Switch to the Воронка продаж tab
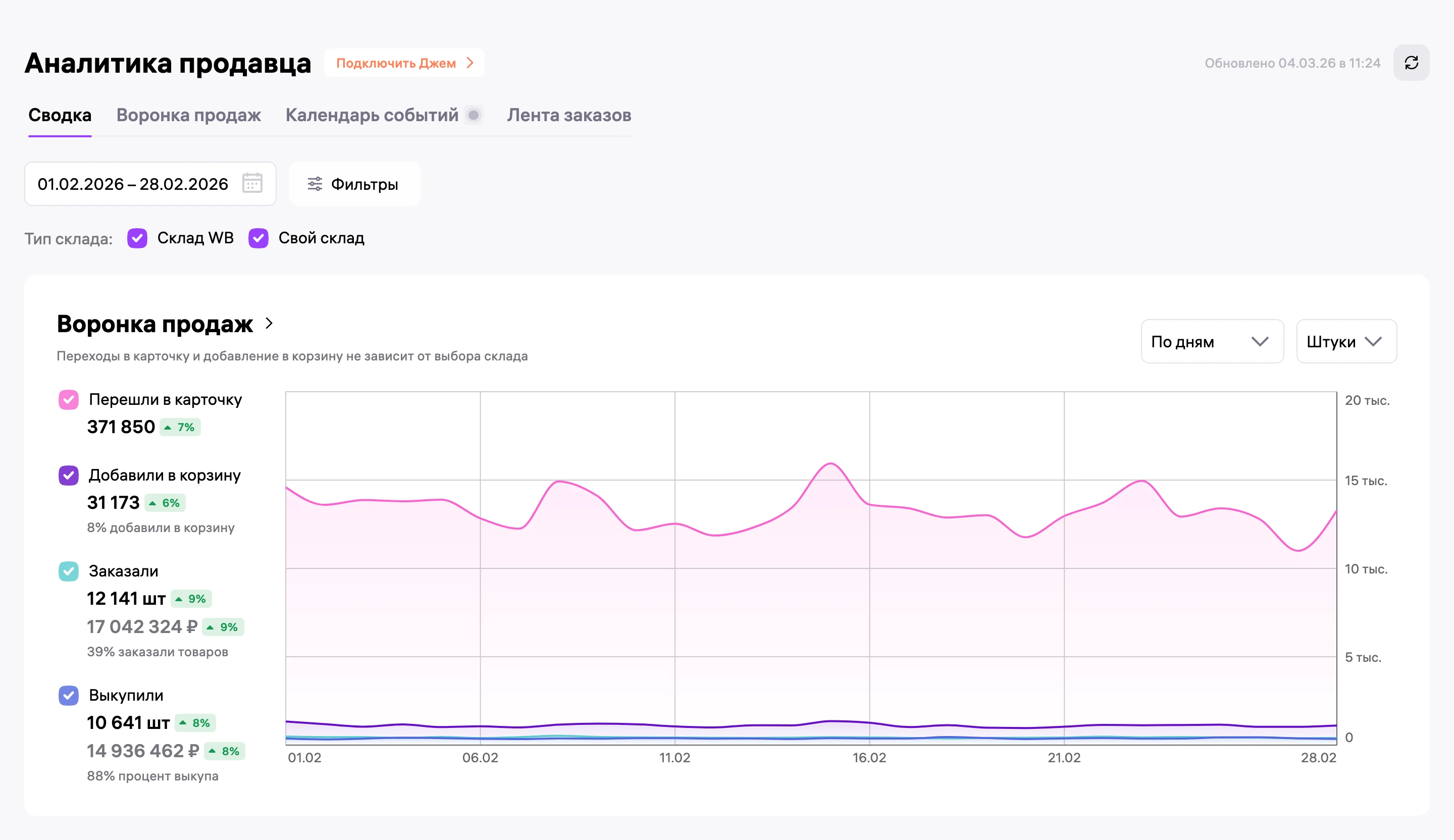This screenshot has height=840, width=1454. tap(189, 116)
